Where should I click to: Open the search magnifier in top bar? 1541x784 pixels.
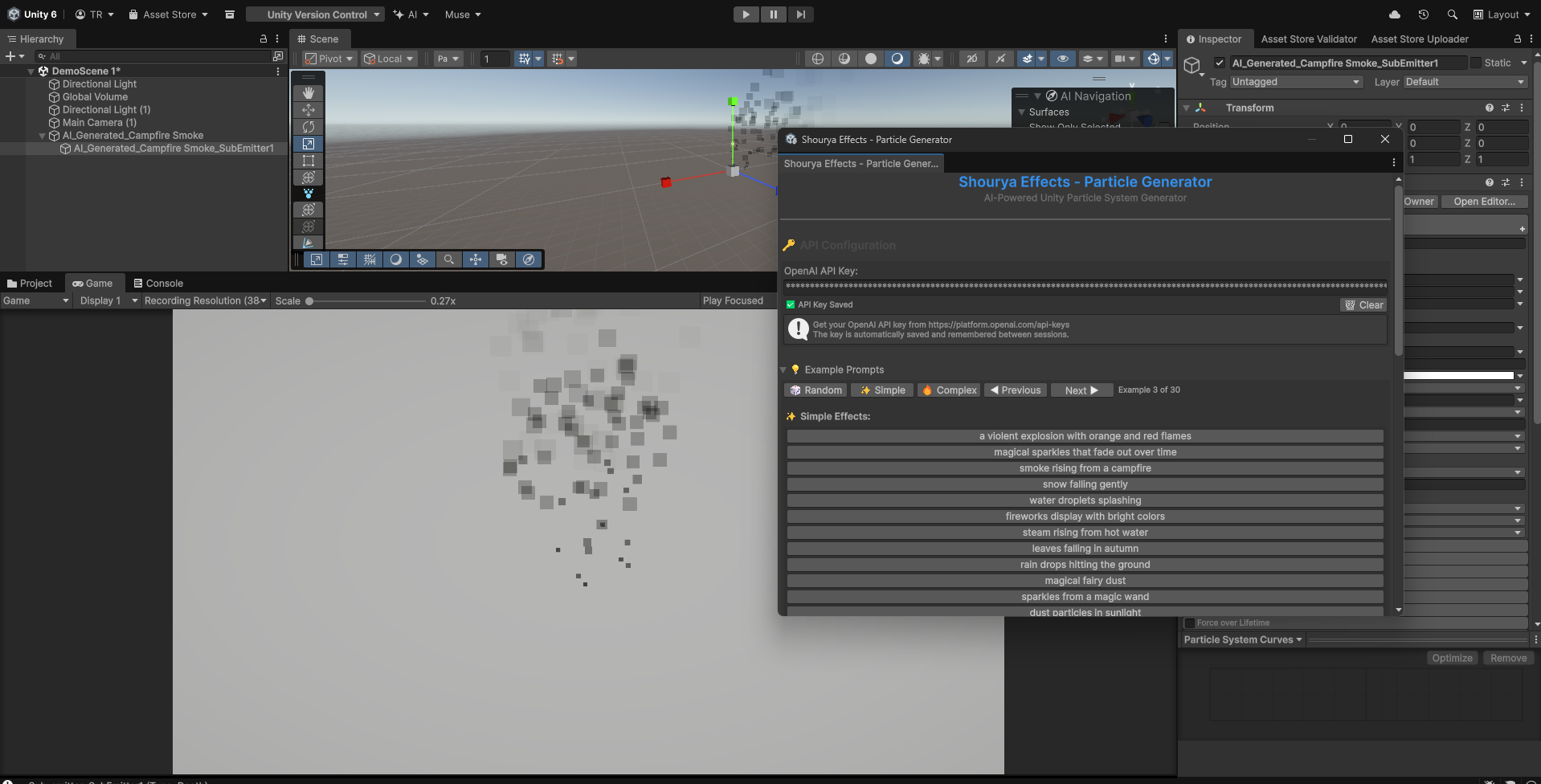[x=1452, y=14]
